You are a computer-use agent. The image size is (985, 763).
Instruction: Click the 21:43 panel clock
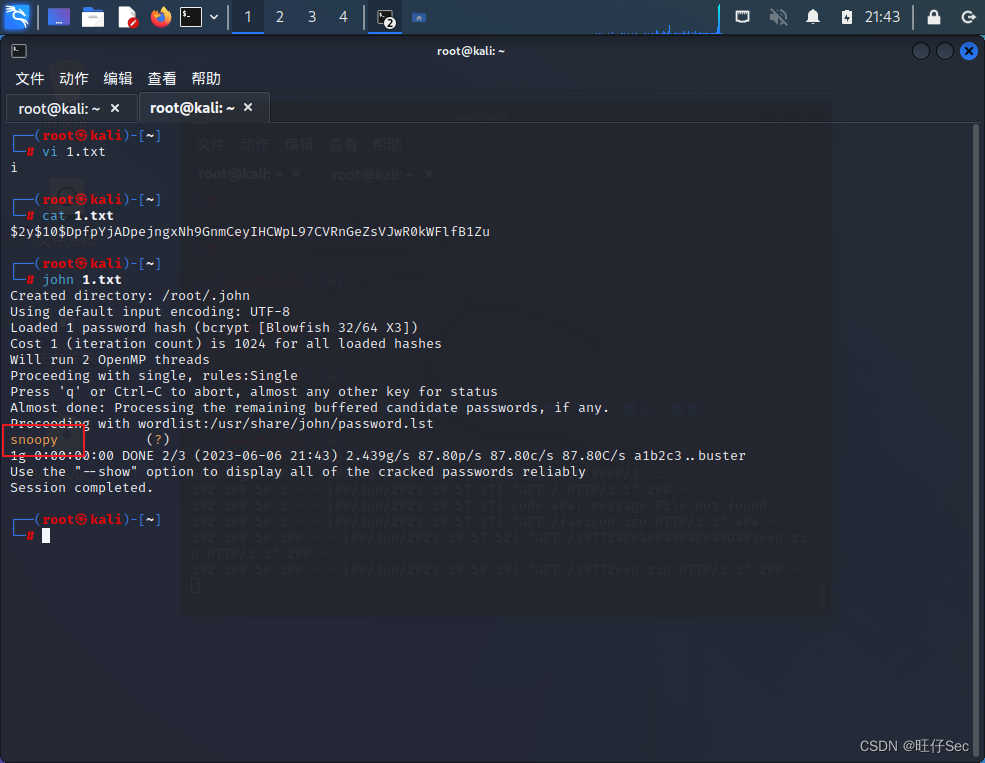click(x=882, y=17)
